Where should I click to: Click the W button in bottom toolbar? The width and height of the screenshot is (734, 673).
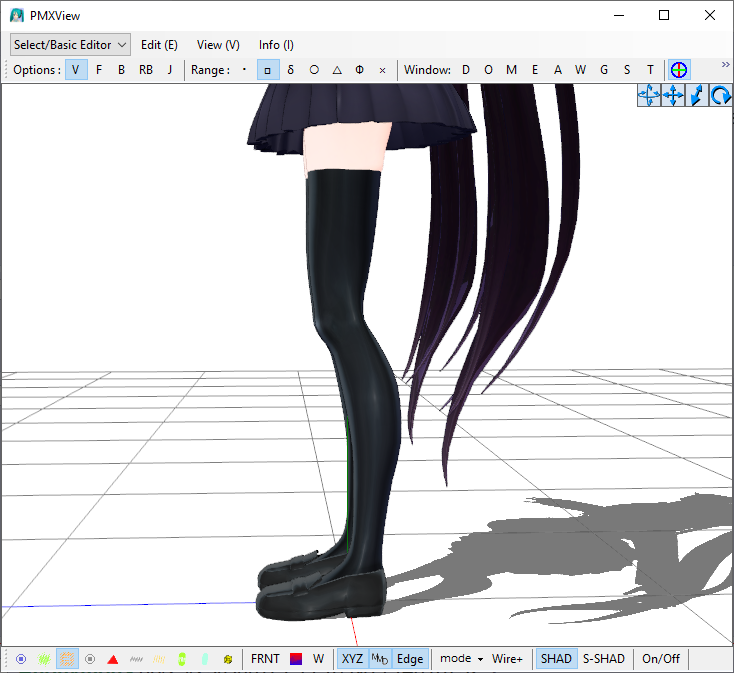pos(318,659)
